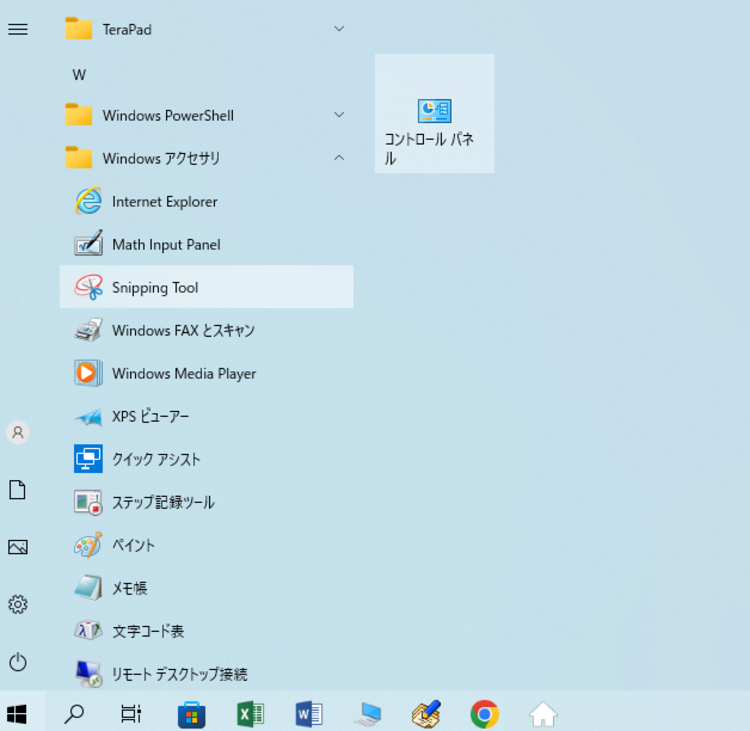Screen dimensions: 750x731
Task: Click the ステップ記録ツール text label
Action: point(164,502)
